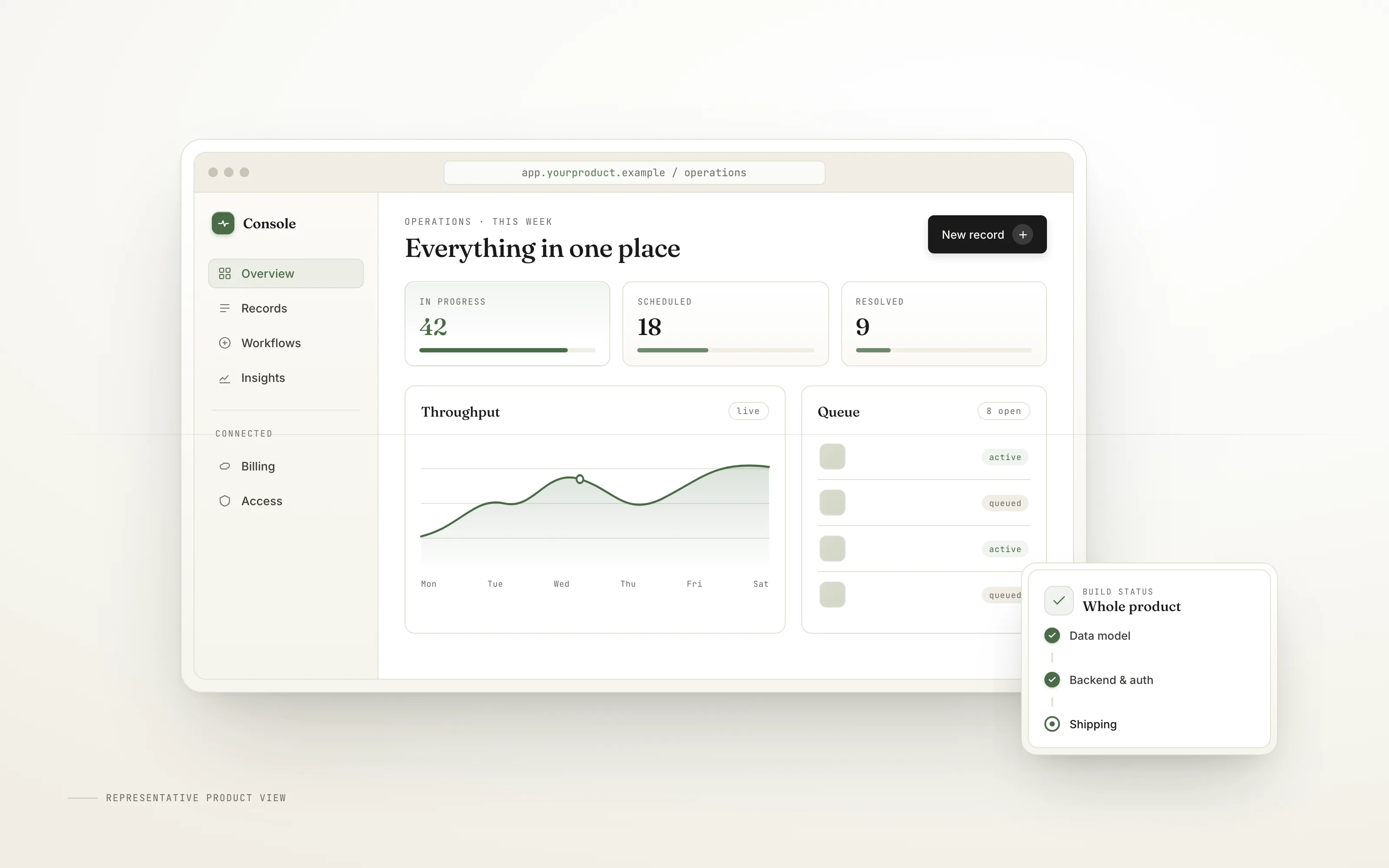
Task: Click the plus icon on New record
Action: 1023,234
